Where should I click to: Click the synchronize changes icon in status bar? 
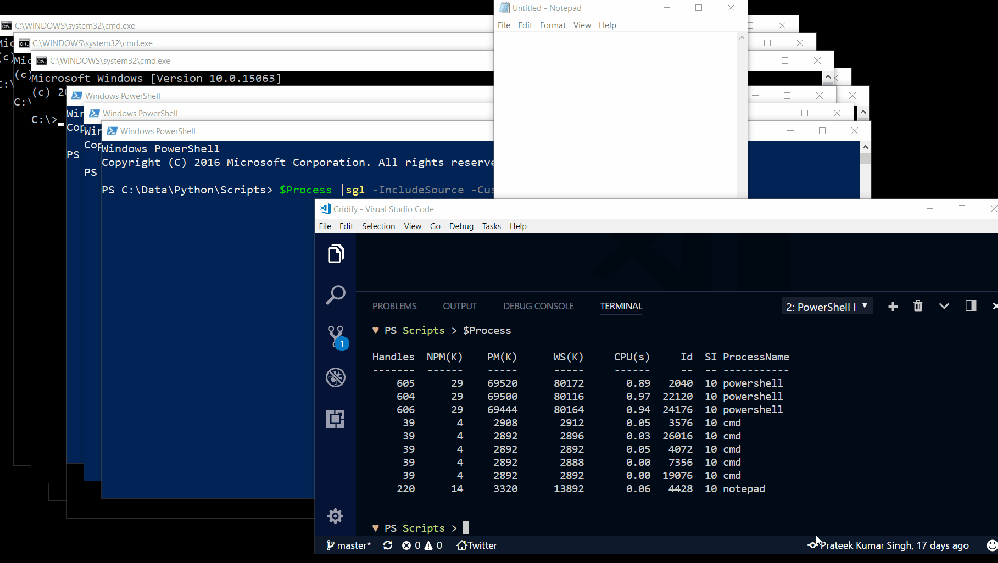388,545
